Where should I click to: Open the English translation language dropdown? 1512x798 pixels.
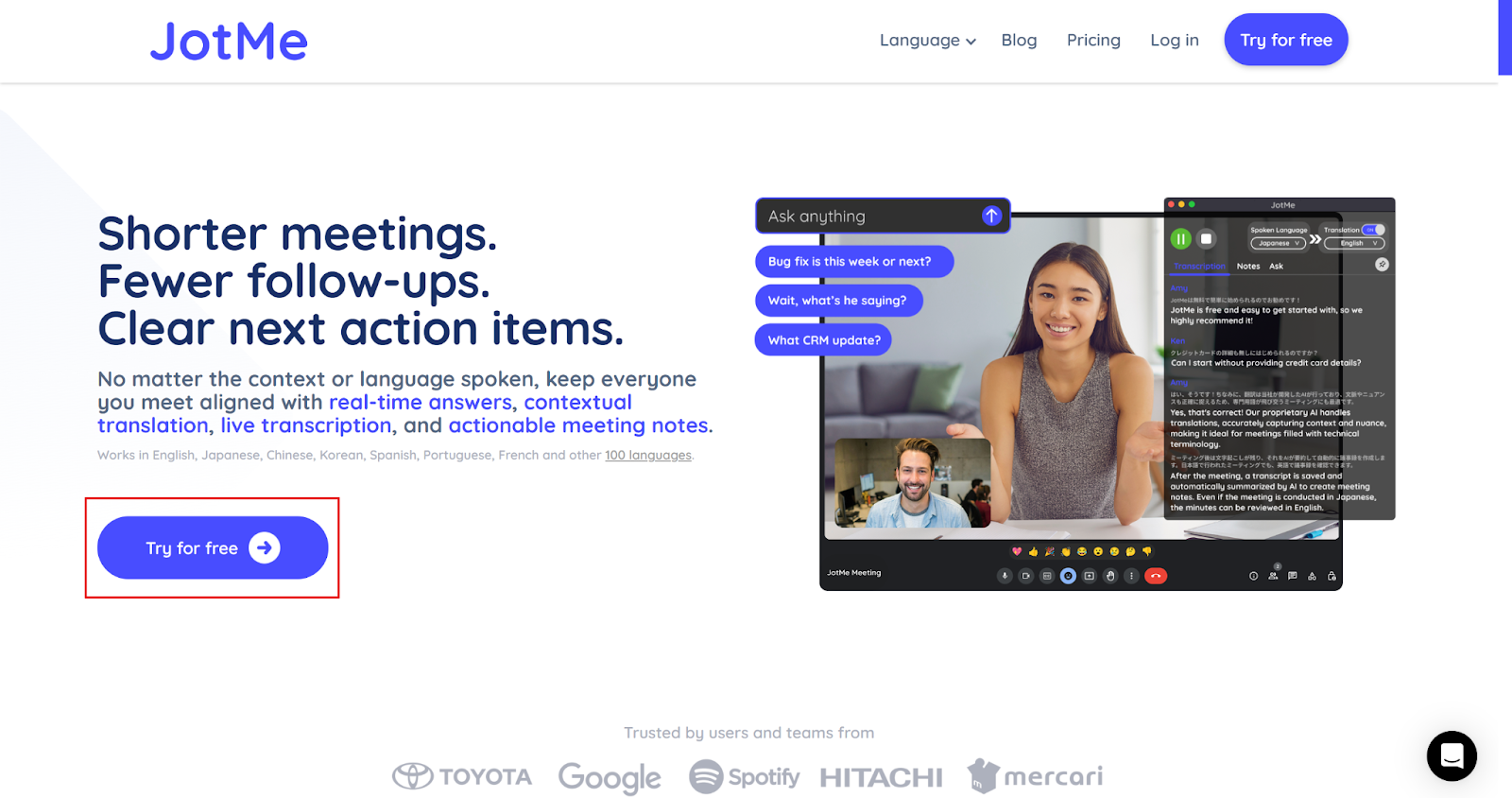click(x=1354, y=243)
